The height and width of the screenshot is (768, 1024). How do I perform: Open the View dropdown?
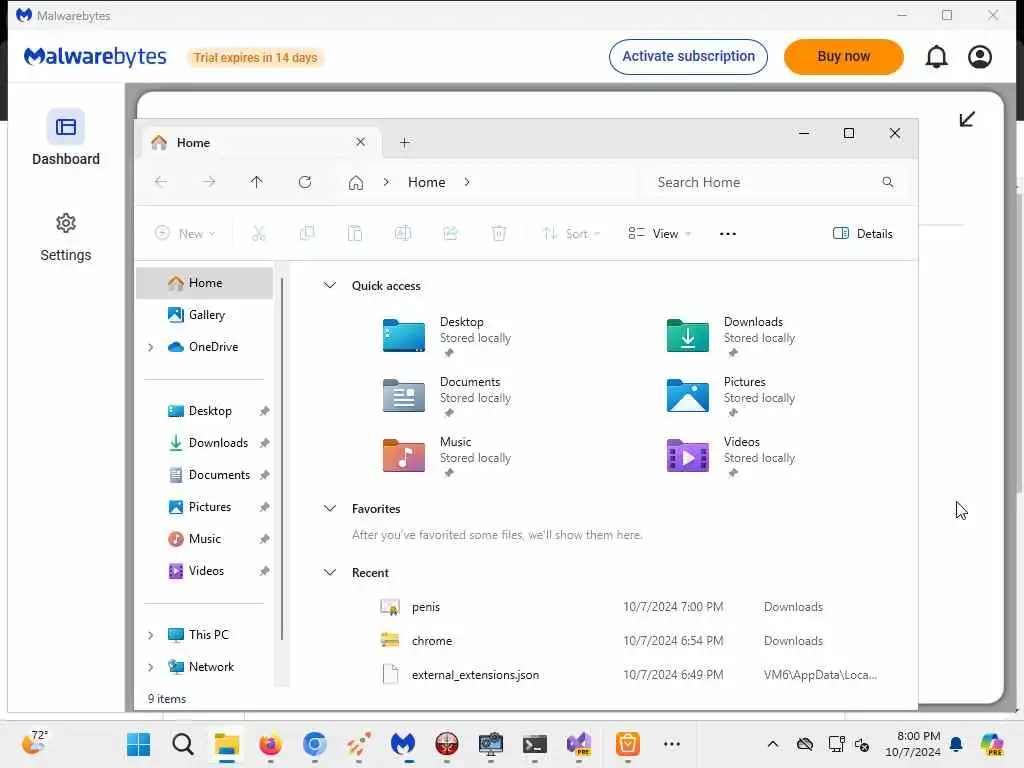tap(660, 234)
